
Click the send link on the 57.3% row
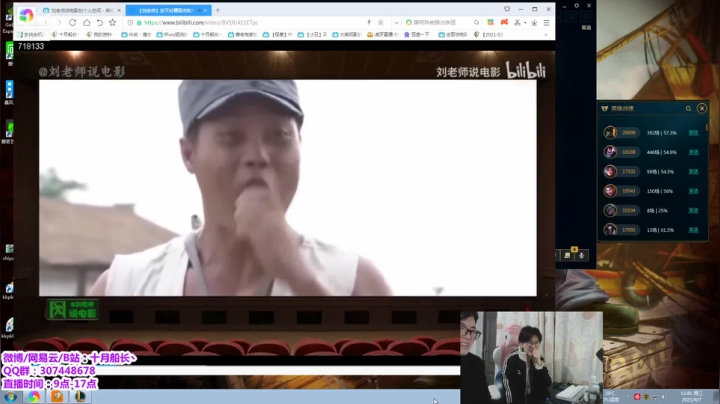(x=693, y=133)
